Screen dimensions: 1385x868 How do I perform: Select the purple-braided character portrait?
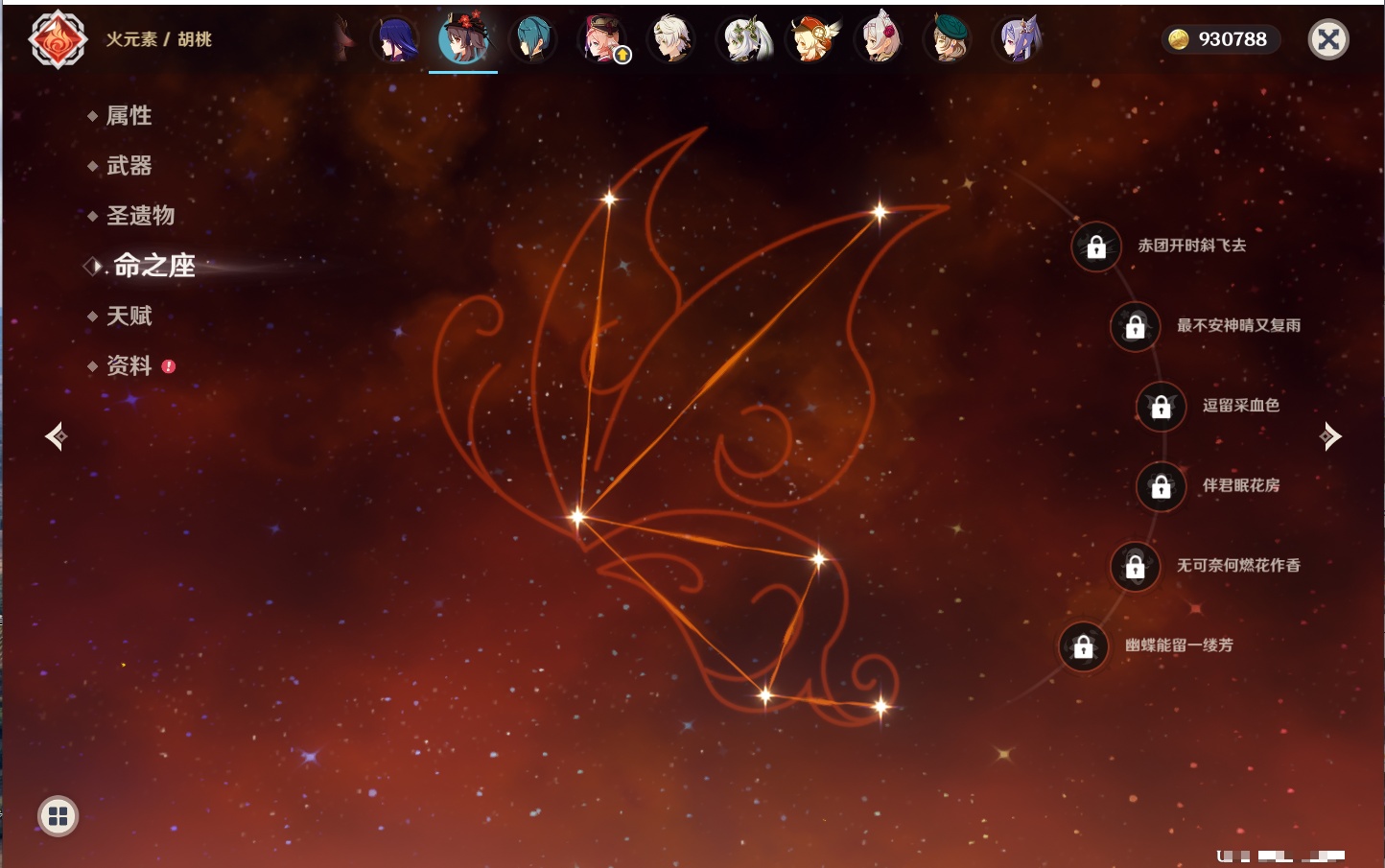pos(395,40)
